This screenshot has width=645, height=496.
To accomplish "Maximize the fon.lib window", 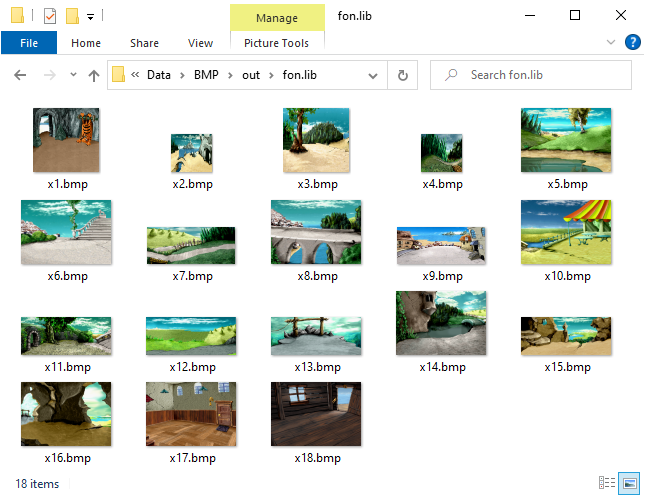I will pyautogui.click(x=575, y=16).
